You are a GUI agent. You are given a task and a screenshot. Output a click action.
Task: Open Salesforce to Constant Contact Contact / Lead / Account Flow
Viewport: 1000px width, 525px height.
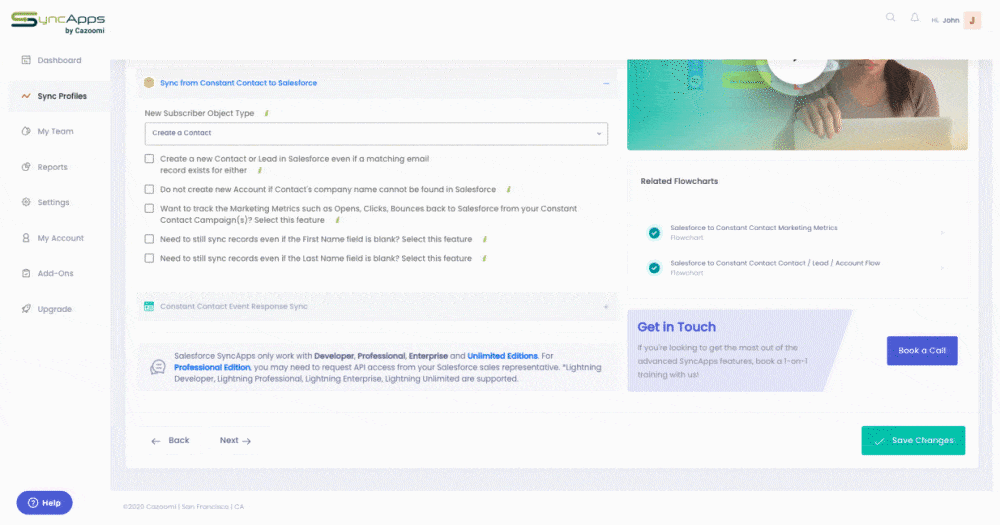pos(775,263)
